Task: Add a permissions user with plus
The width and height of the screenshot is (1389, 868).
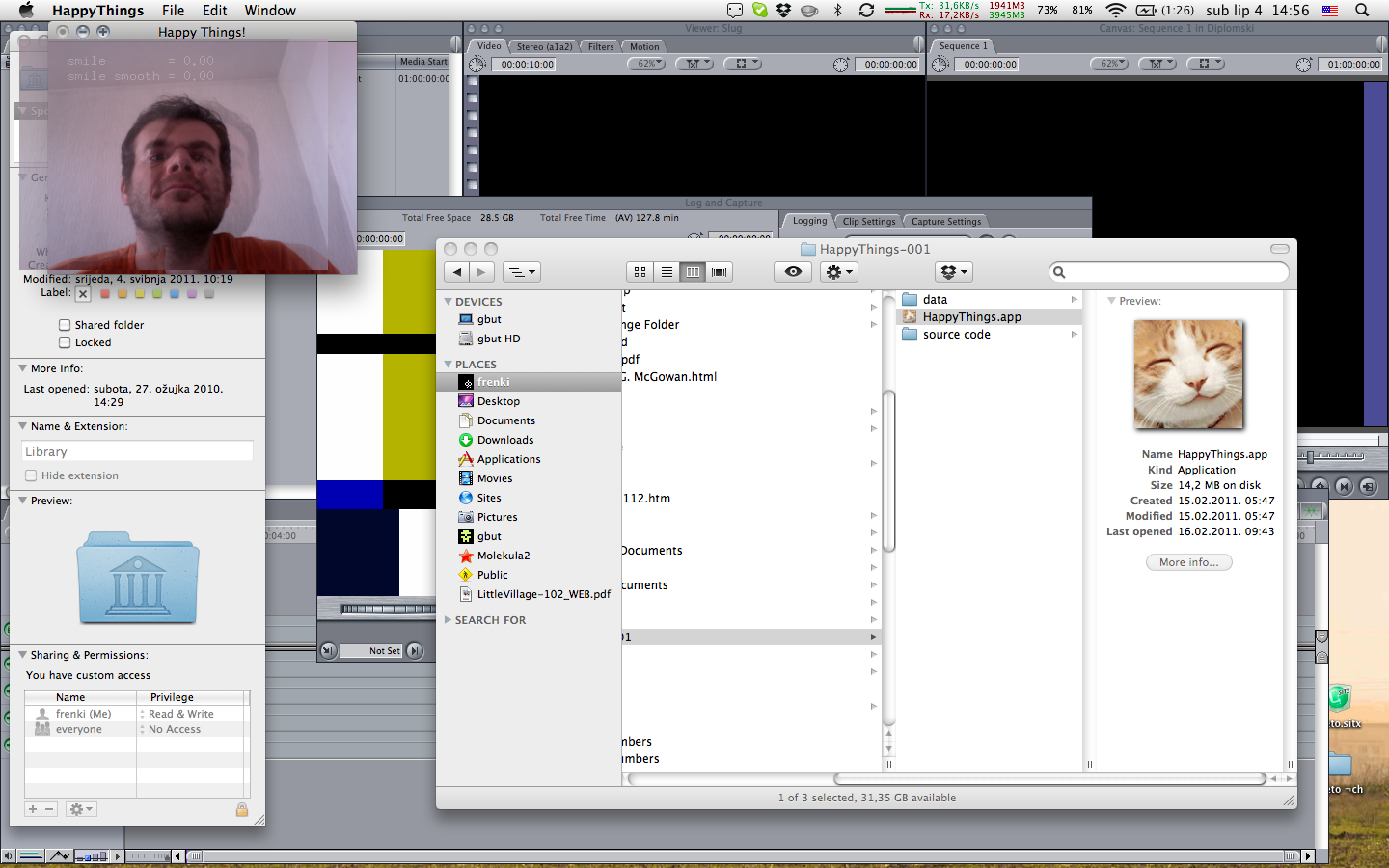Action: pos(33,809)
